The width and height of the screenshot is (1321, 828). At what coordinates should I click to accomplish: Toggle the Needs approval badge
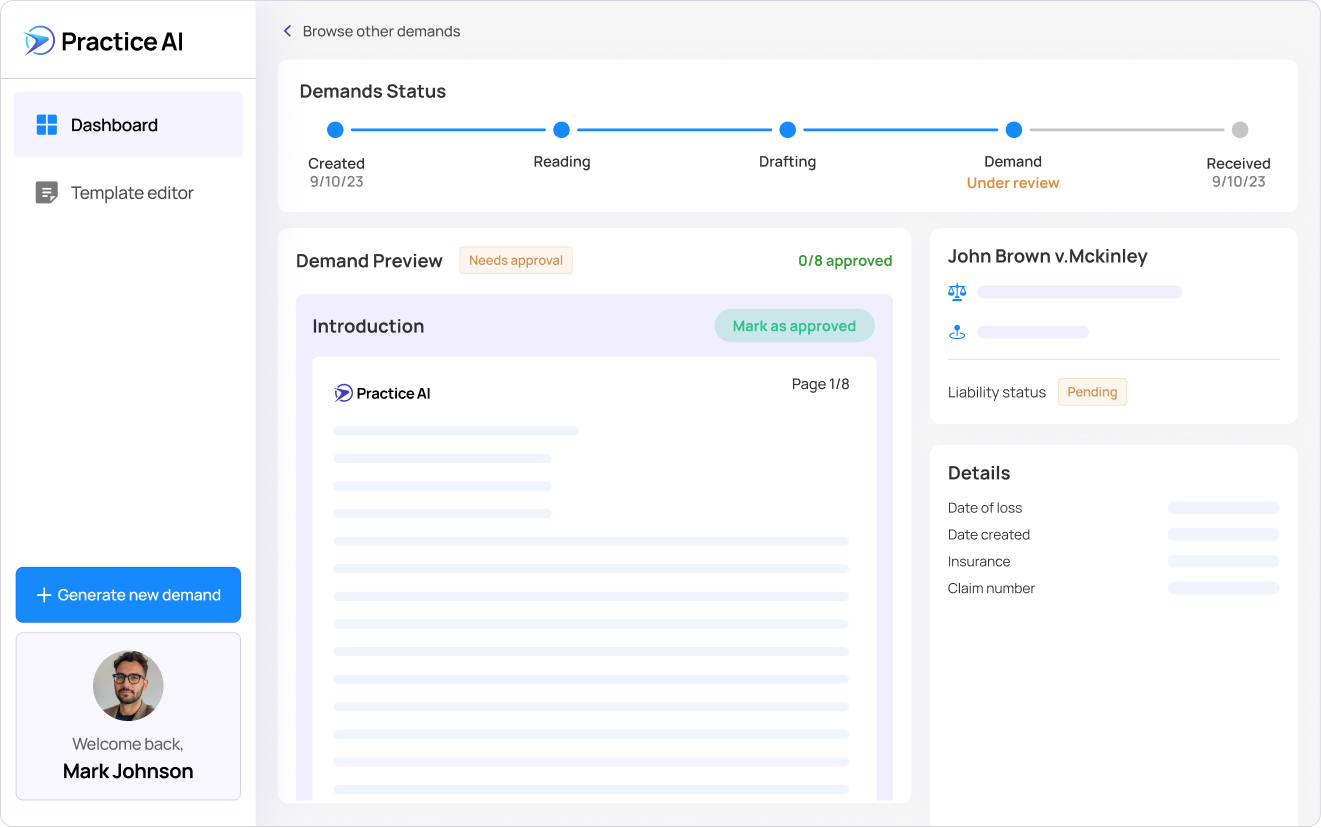coord(515,259)
